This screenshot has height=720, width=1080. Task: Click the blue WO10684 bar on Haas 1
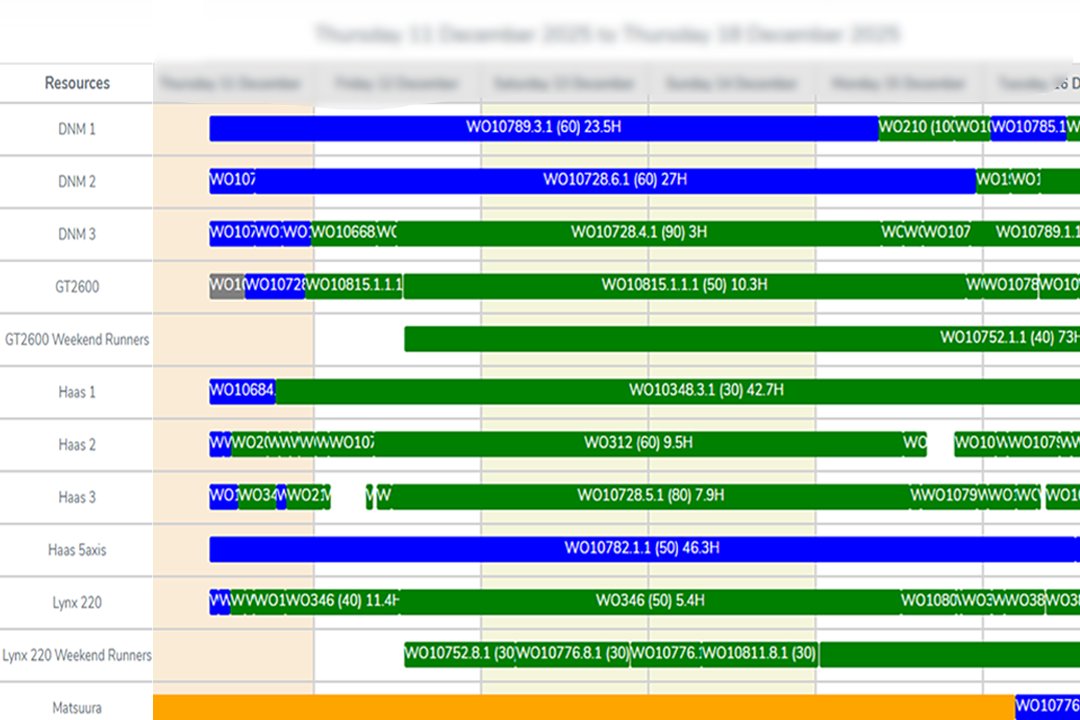242,391
